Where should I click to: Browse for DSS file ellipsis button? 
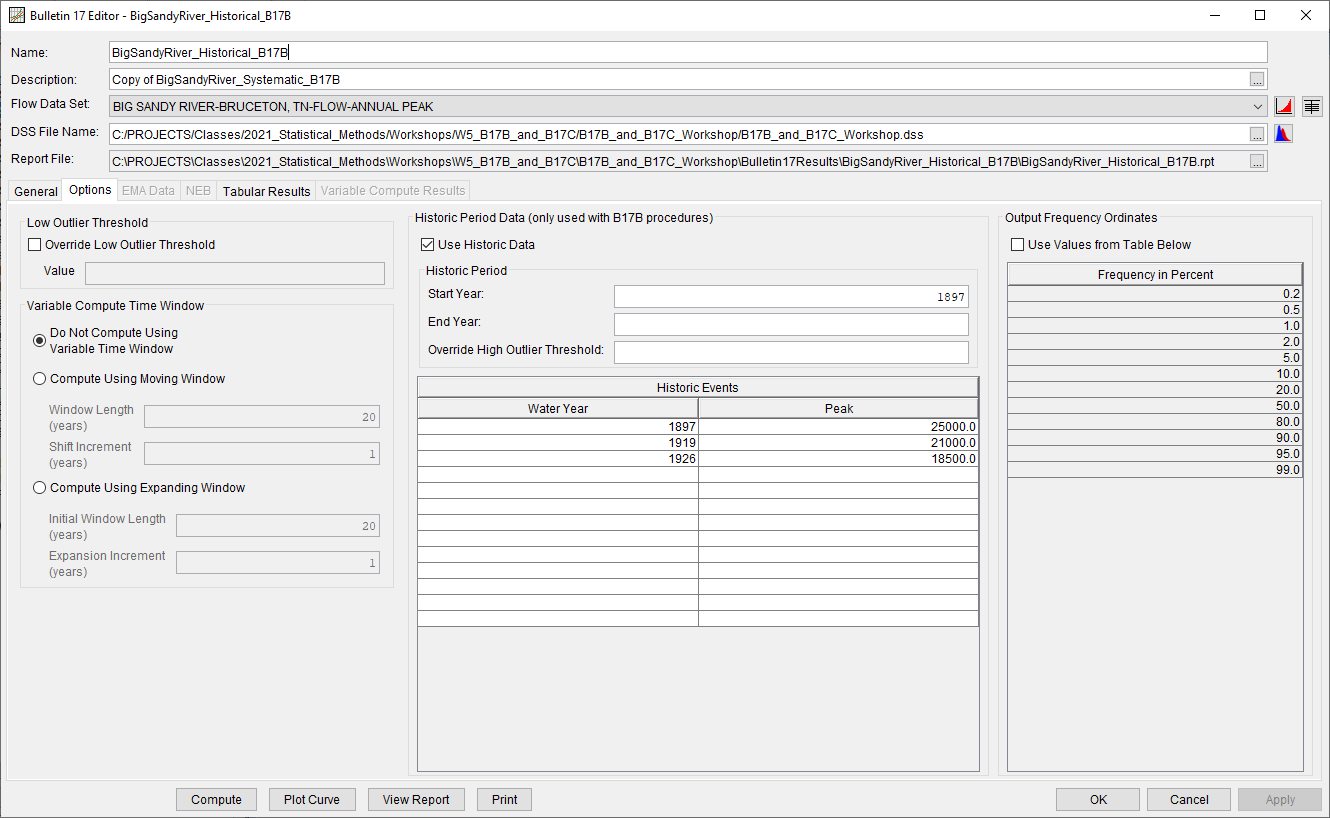tap(1257, 134)
